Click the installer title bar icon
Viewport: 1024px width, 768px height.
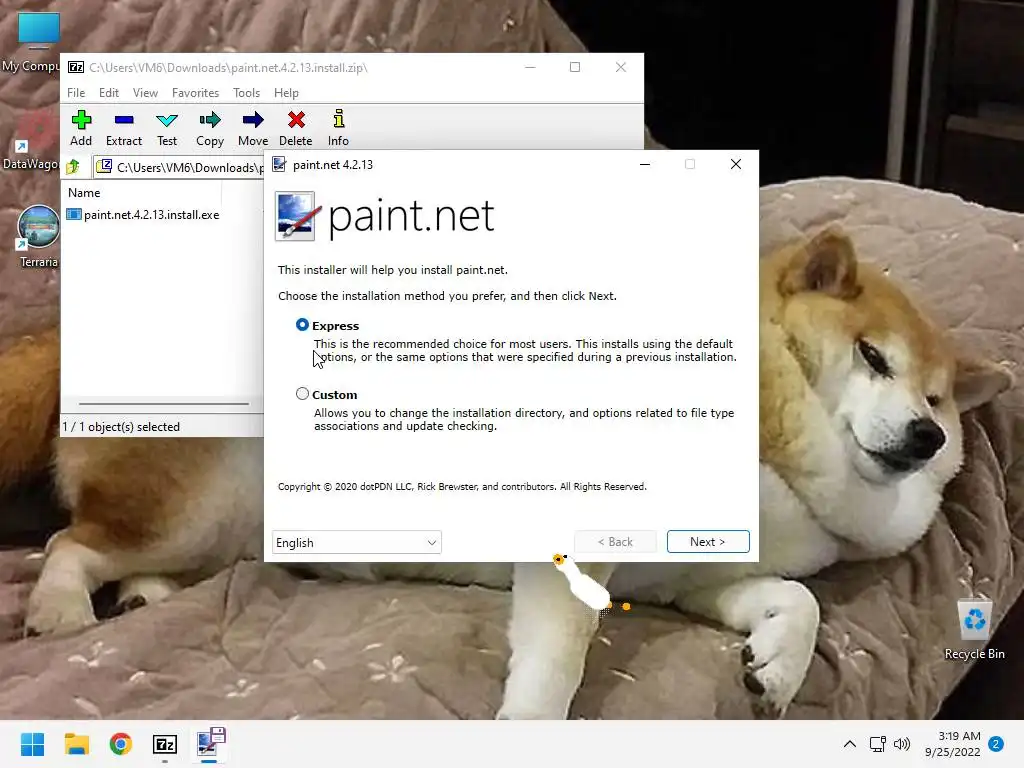pyautogui.click(x=279, y=165)
